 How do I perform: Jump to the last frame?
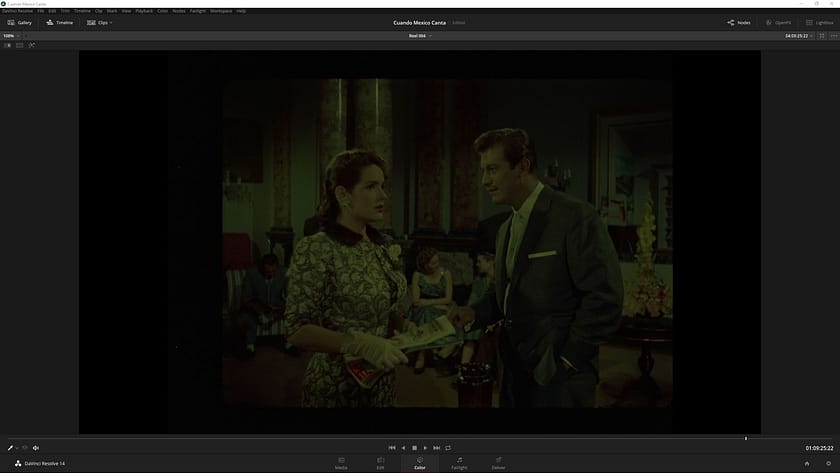(x=437, y=448)
